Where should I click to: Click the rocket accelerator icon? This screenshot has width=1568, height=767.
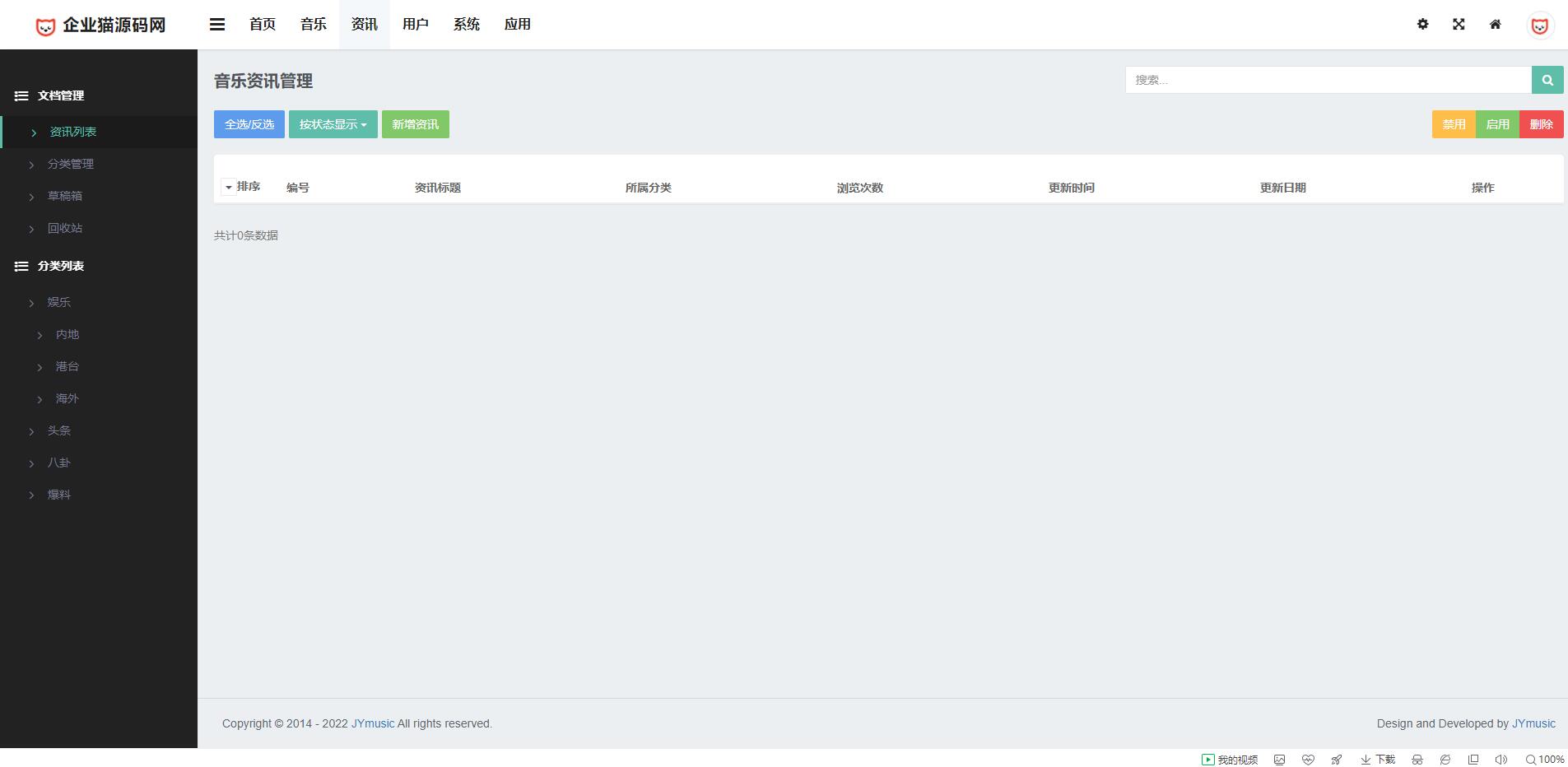1337,760
